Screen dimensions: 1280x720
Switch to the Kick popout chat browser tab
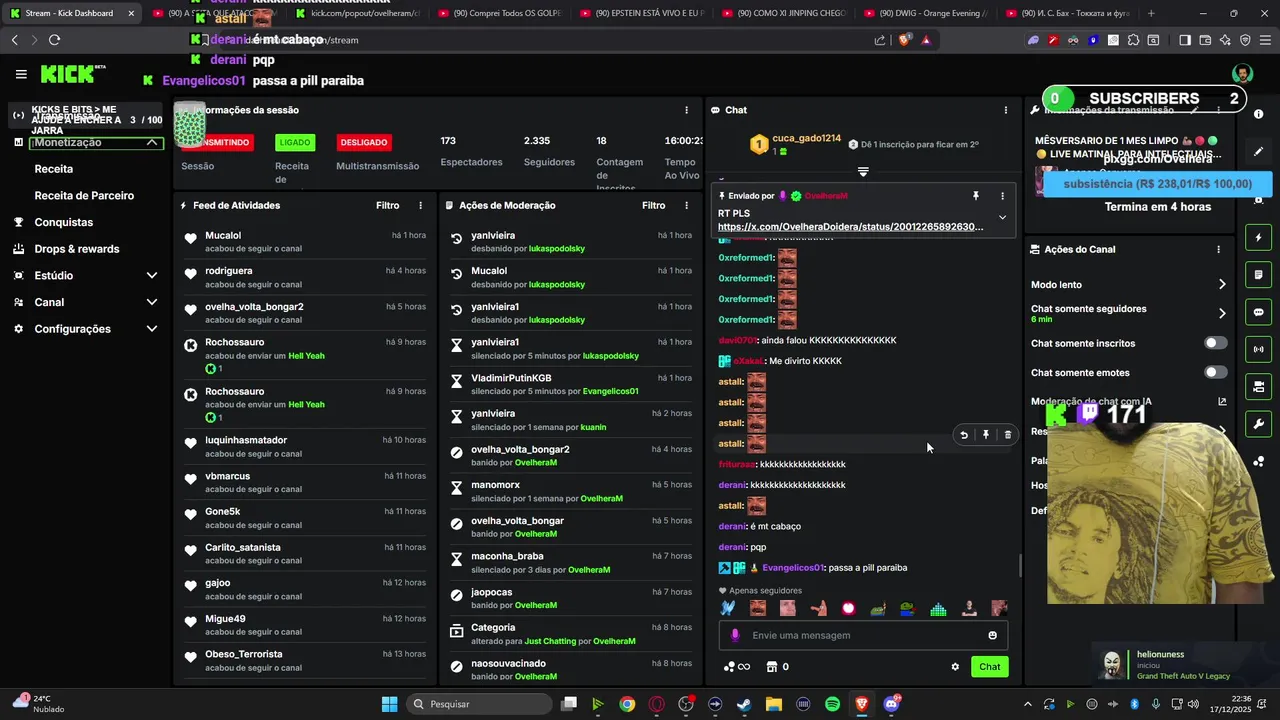[x=358, y=14]
